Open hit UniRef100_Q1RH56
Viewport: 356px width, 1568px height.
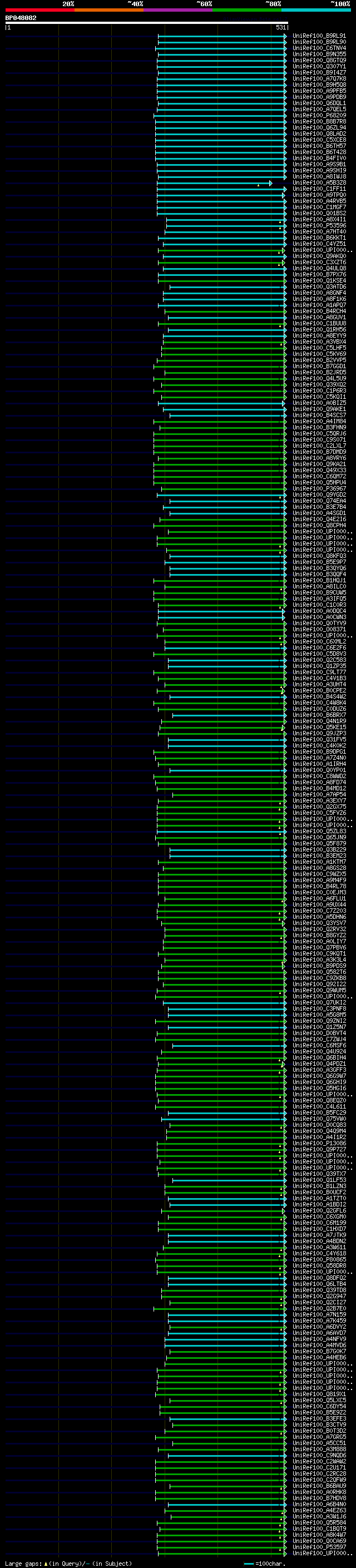tap(319, 330)
